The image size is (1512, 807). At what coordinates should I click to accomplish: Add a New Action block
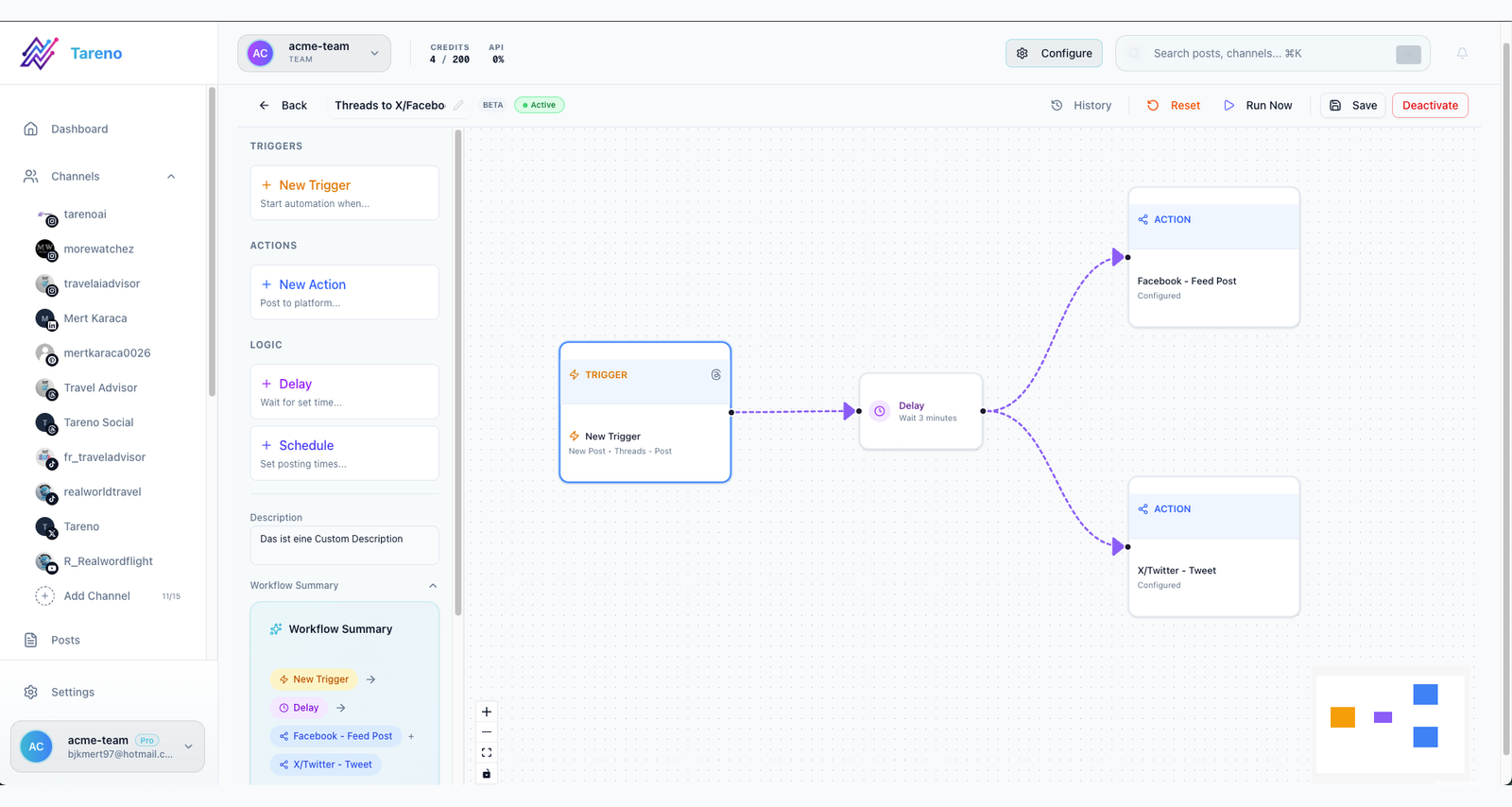(x=344, y=292)
